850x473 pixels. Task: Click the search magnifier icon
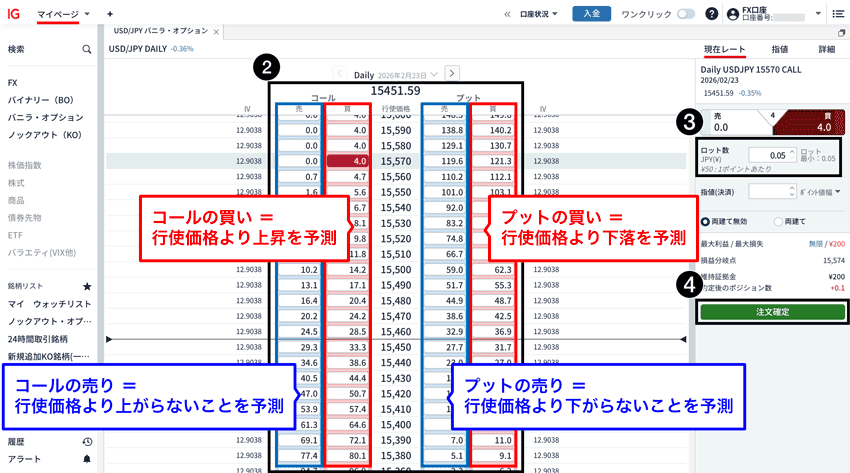87,49
